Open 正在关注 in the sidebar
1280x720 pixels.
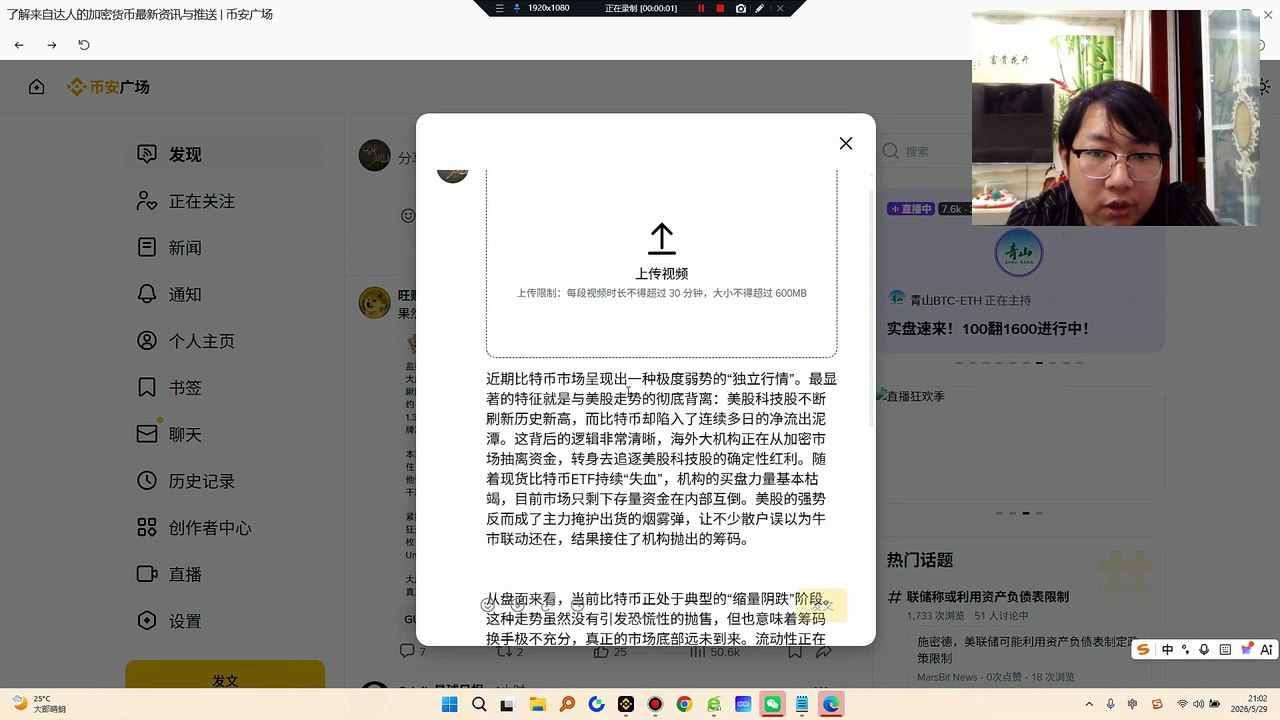coord(225,201)
